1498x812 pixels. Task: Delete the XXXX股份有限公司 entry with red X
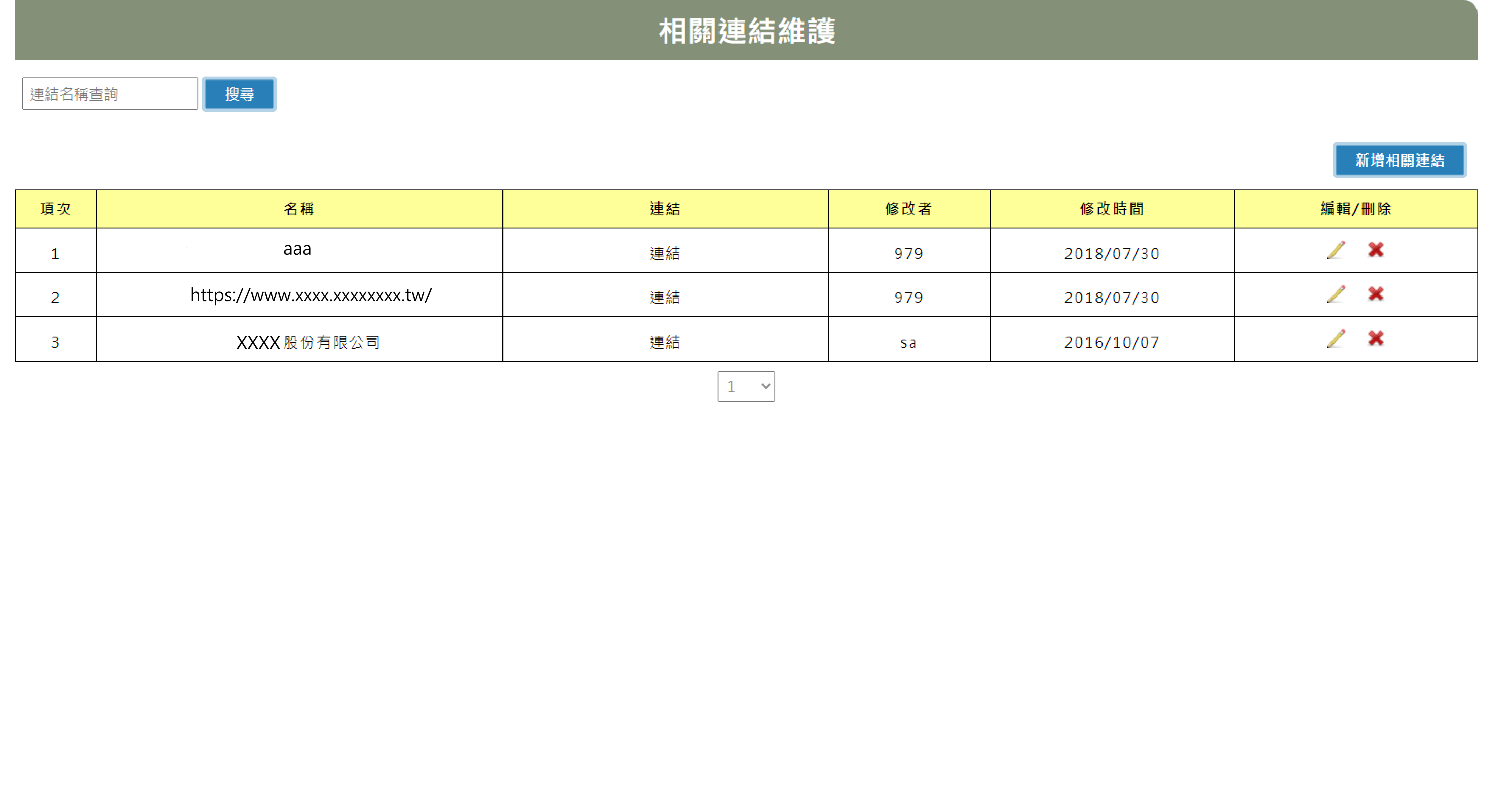coord(1376,338)
